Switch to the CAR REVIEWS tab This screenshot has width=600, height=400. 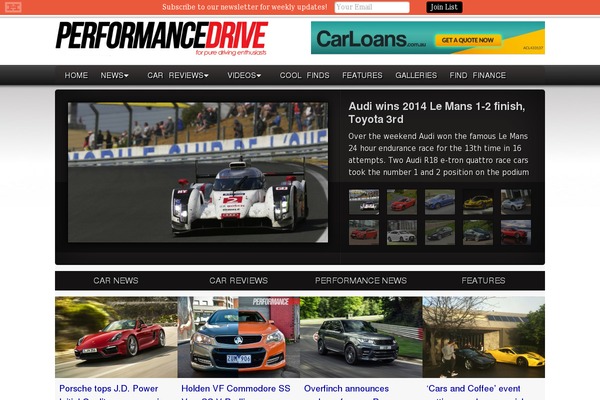(238, 281)
